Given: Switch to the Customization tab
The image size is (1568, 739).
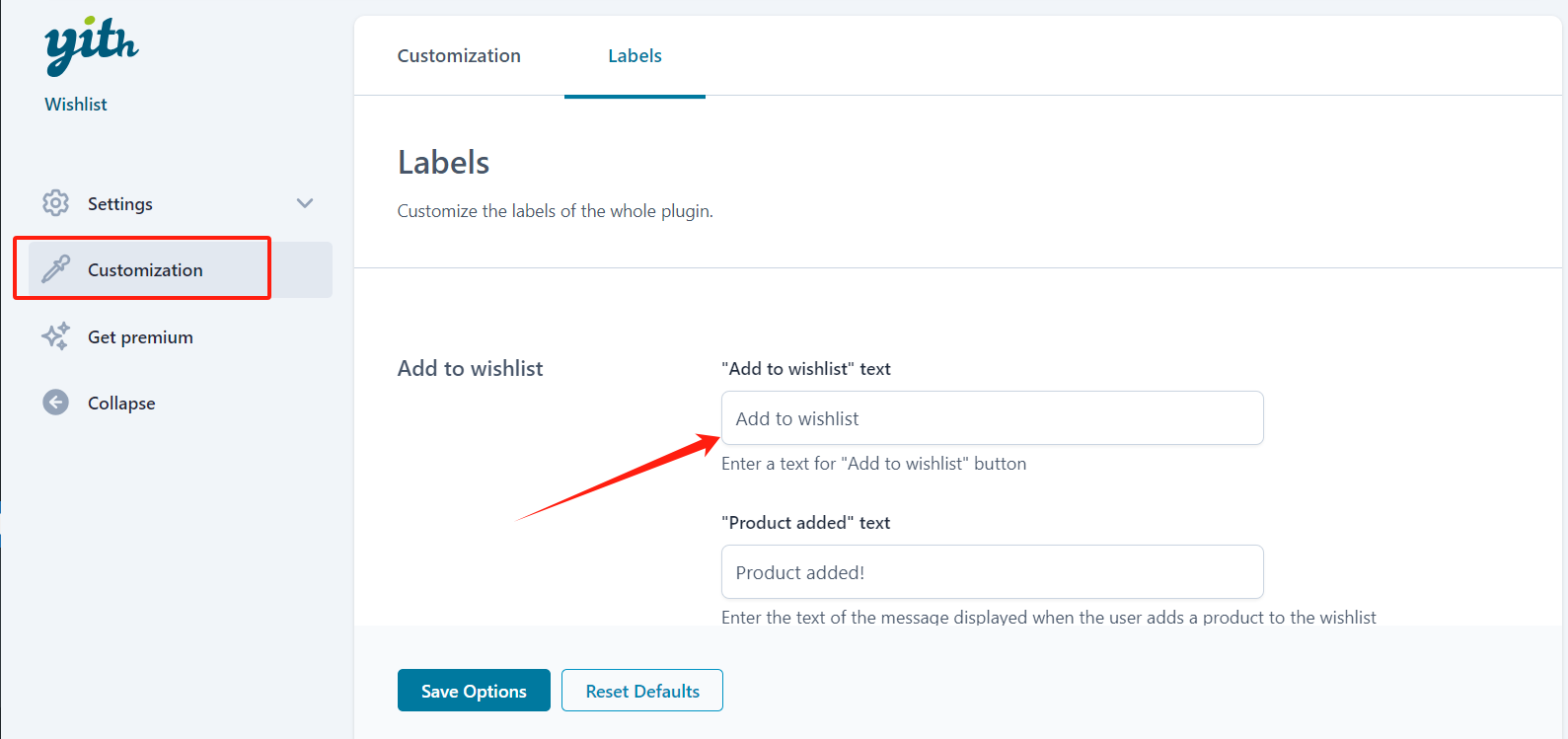Looking at the screenshot, I should click(x=458, y=55).
